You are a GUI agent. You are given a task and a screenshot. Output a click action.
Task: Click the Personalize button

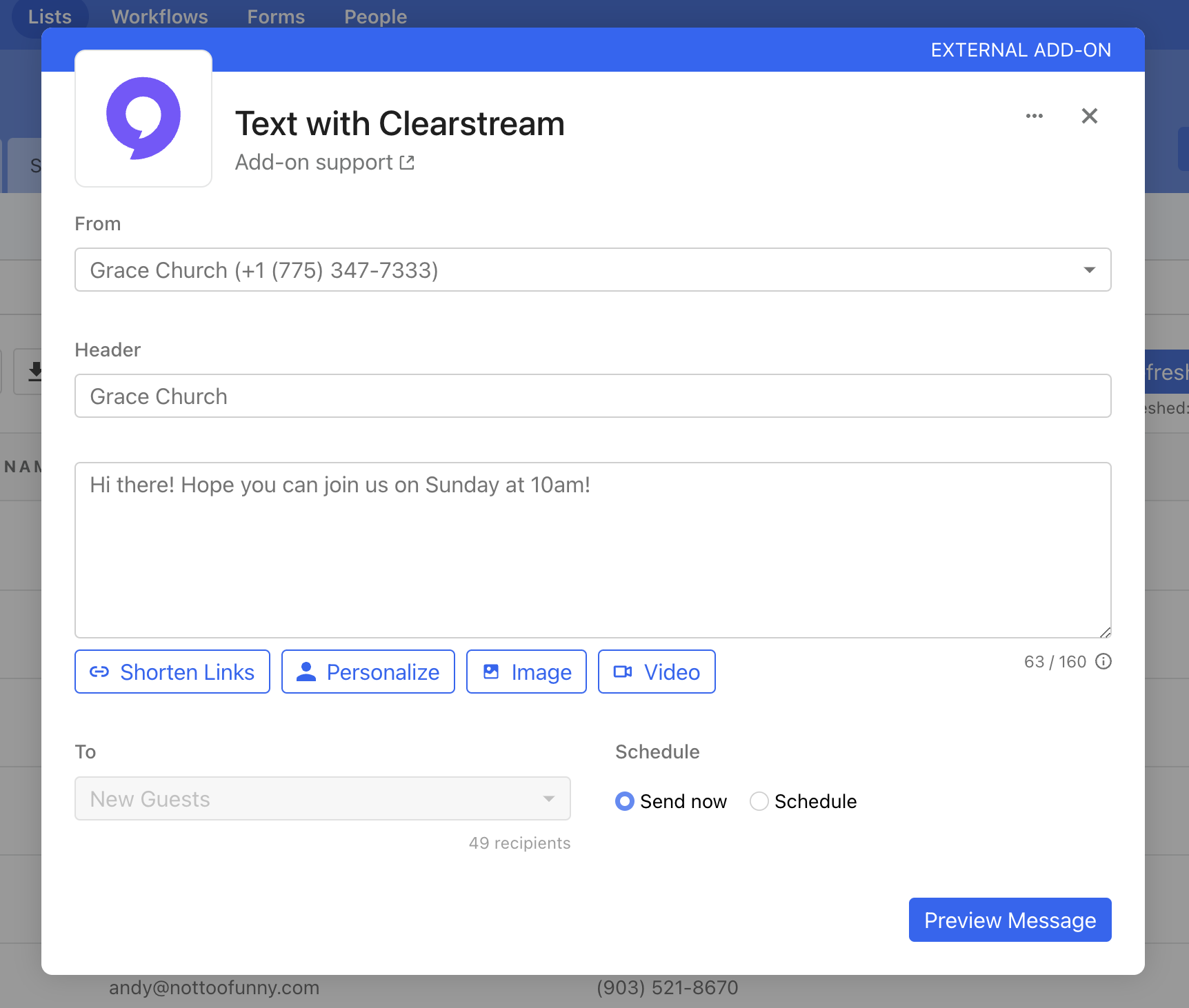[x=368, y=672]
